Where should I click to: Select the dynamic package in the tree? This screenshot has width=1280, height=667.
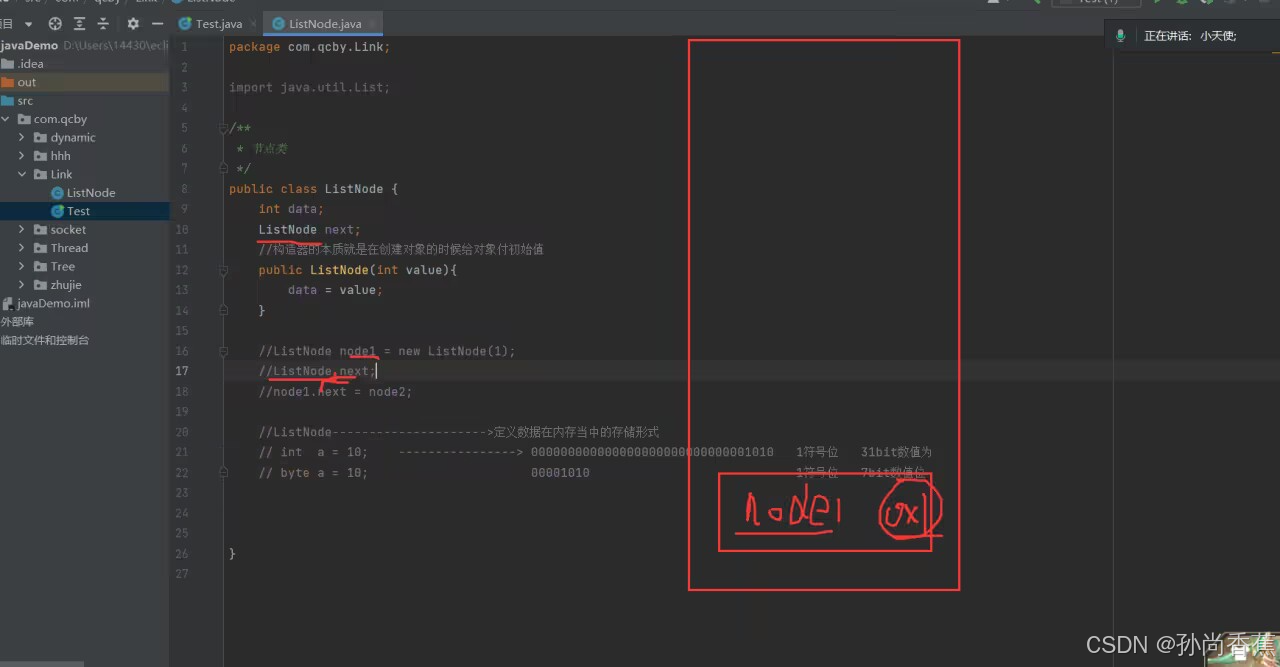coord(73,137)
